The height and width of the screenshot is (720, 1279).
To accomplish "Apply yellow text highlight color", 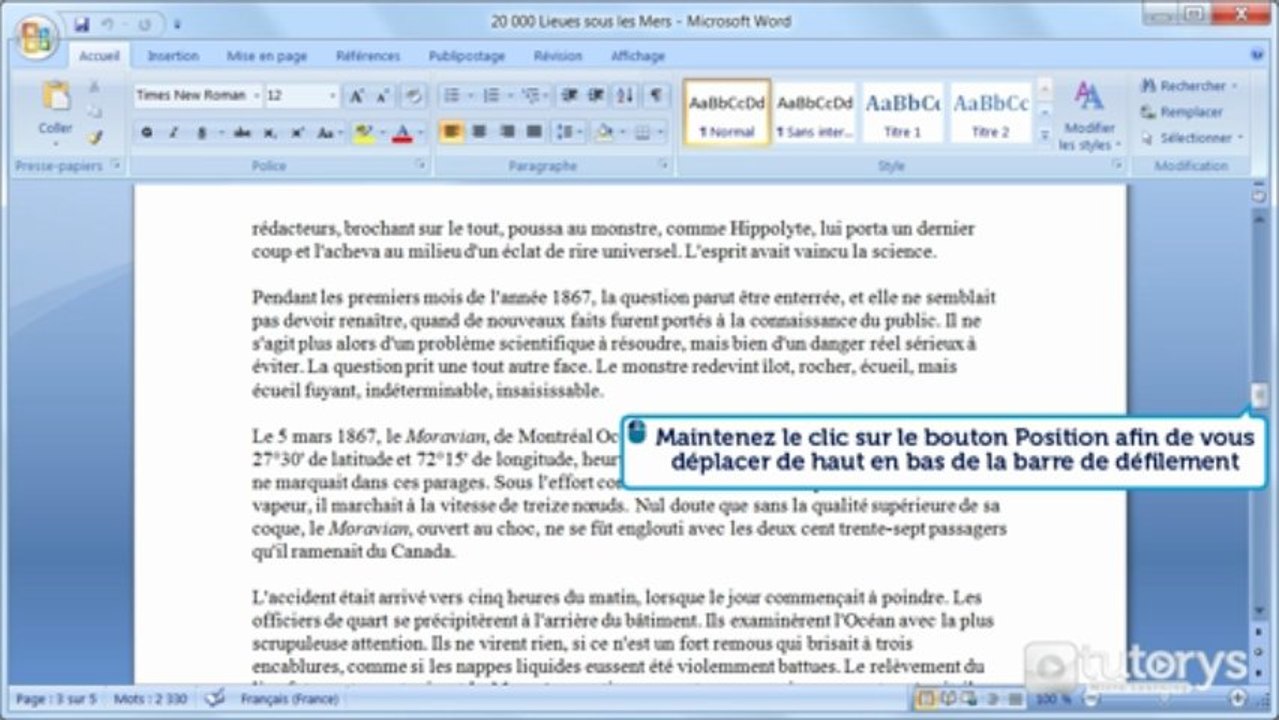I will pyautogui.click(x=362, y=132).
